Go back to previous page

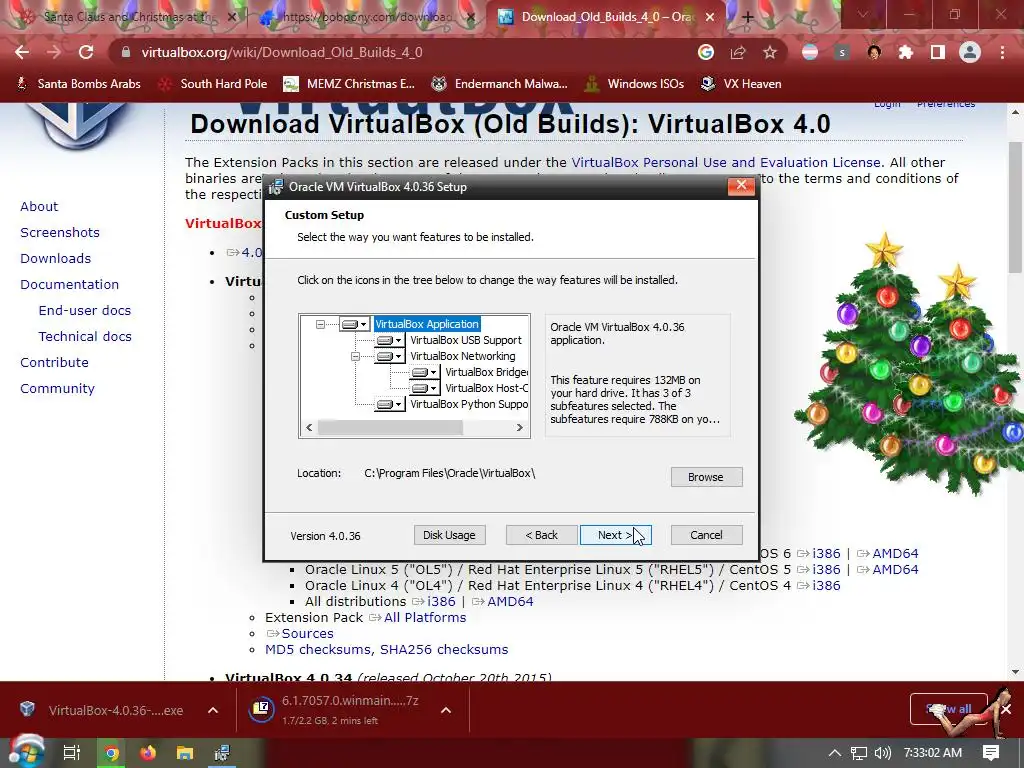tap(22, 52)
